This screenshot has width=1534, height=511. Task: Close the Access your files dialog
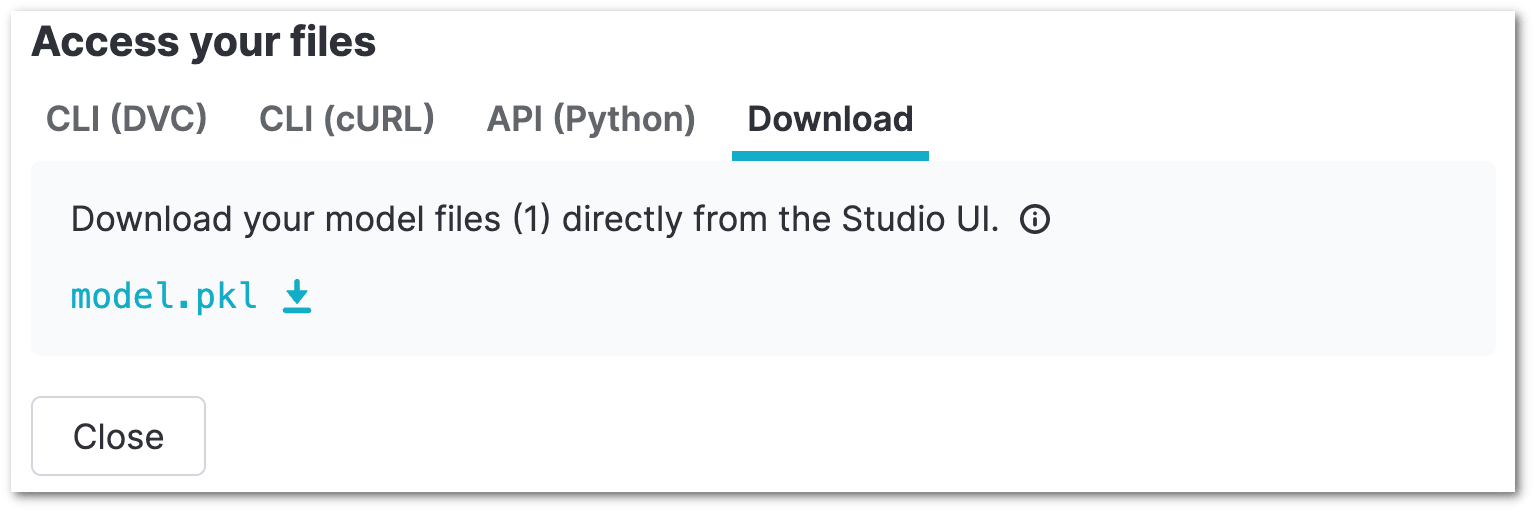119,436
